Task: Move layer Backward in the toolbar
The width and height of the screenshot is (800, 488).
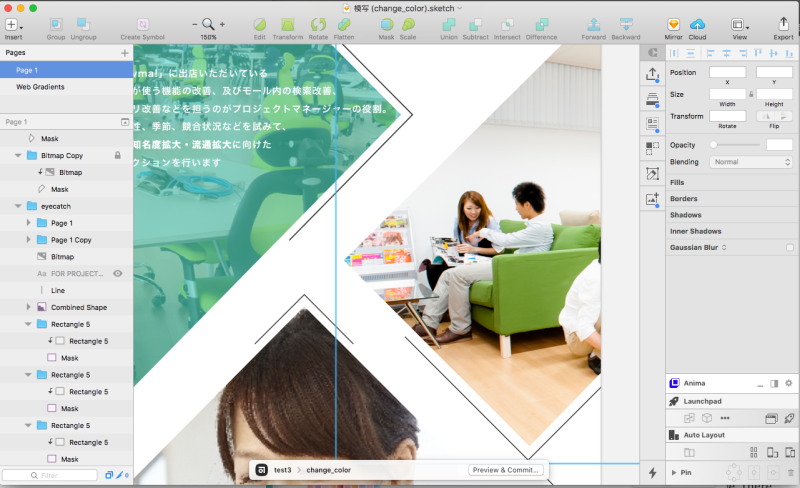Action: 626,25
